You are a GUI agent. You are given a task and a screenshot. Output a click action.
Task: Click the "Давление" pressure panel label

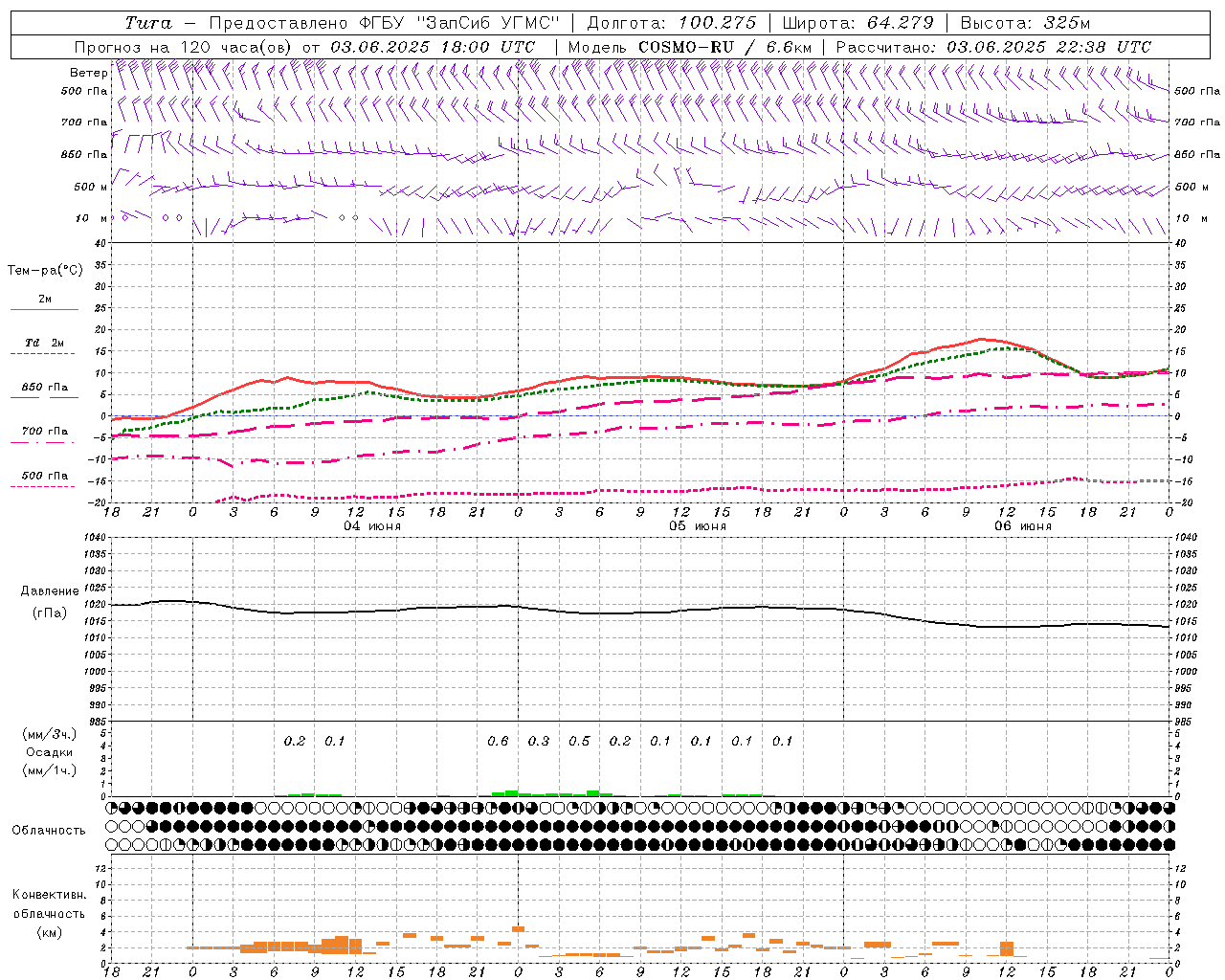coord(50,591)
